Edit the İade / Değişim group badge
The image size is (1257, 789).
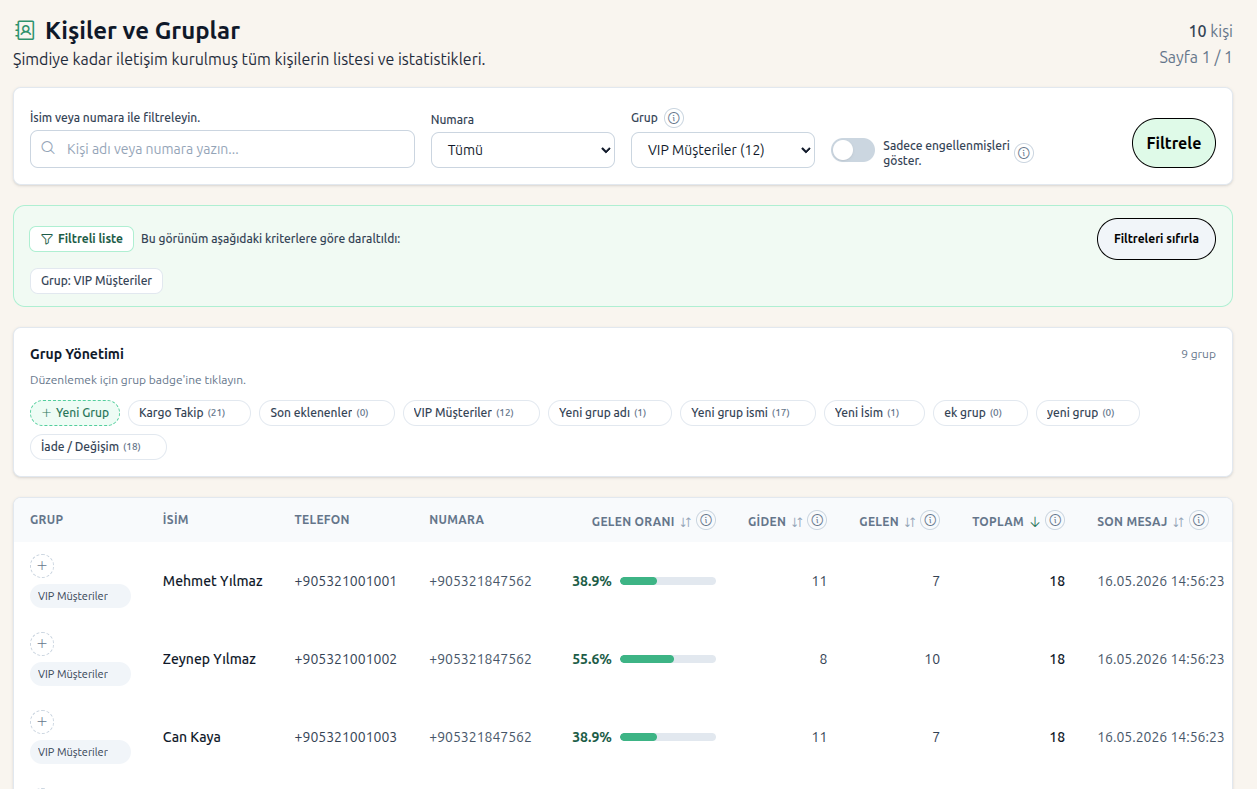98,447
